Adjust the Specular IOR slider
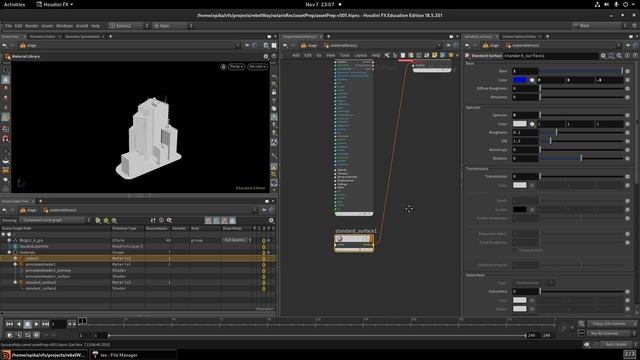The height and width of the screenshot is (360, 640). coord(582,141)
